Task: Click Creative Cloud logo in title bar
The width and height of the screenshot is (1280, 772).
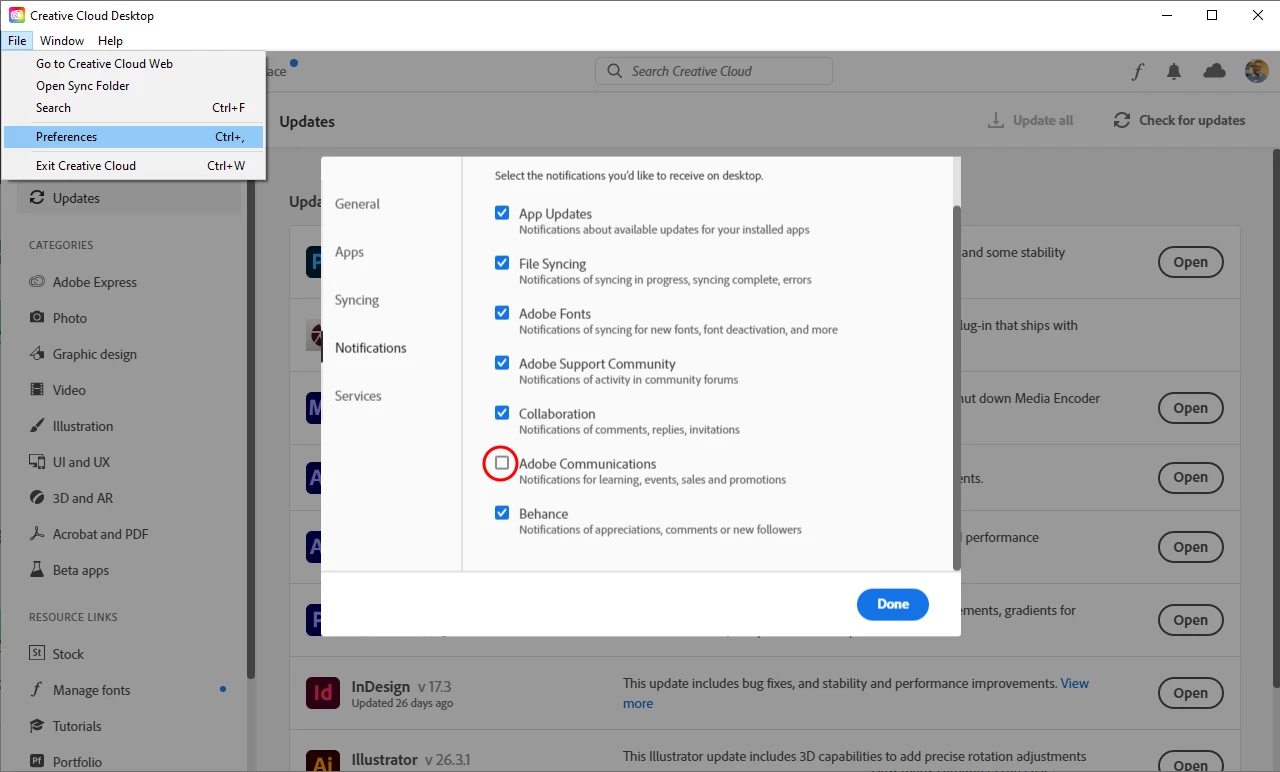Action: [x=17, y=15]
